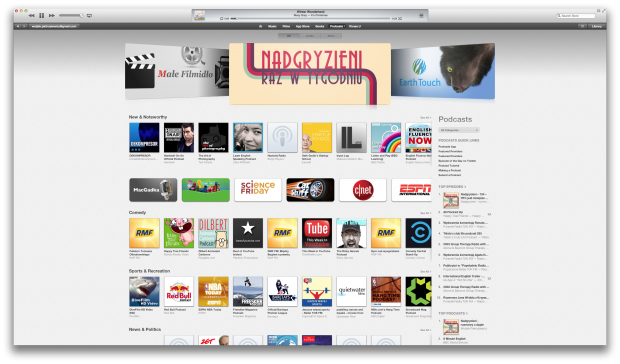Viewport: 620px width, 364px height.
Task: Skip back to the previous track
Action: coord(31,15)
